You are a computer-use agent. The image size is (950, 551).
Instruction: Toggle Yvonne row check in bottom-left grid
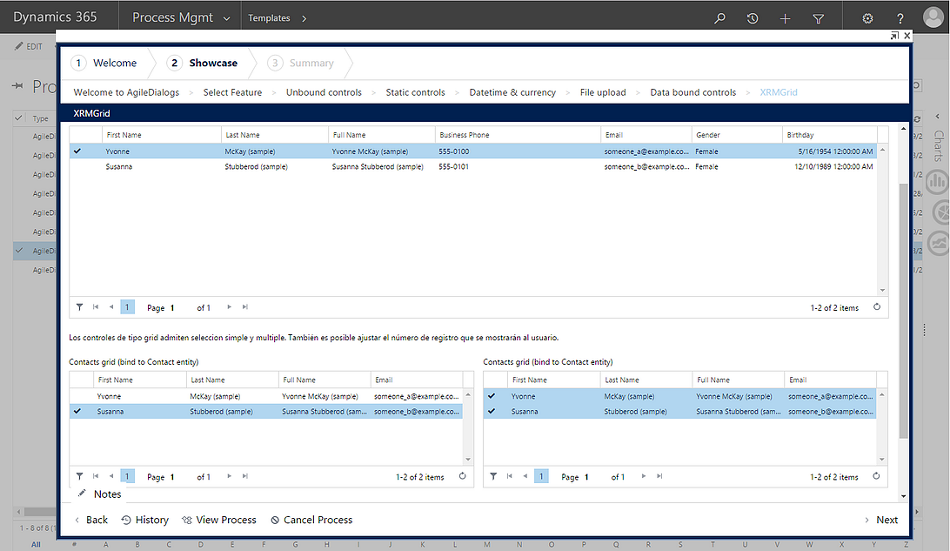pyautogui.click(x=77, y=396)
